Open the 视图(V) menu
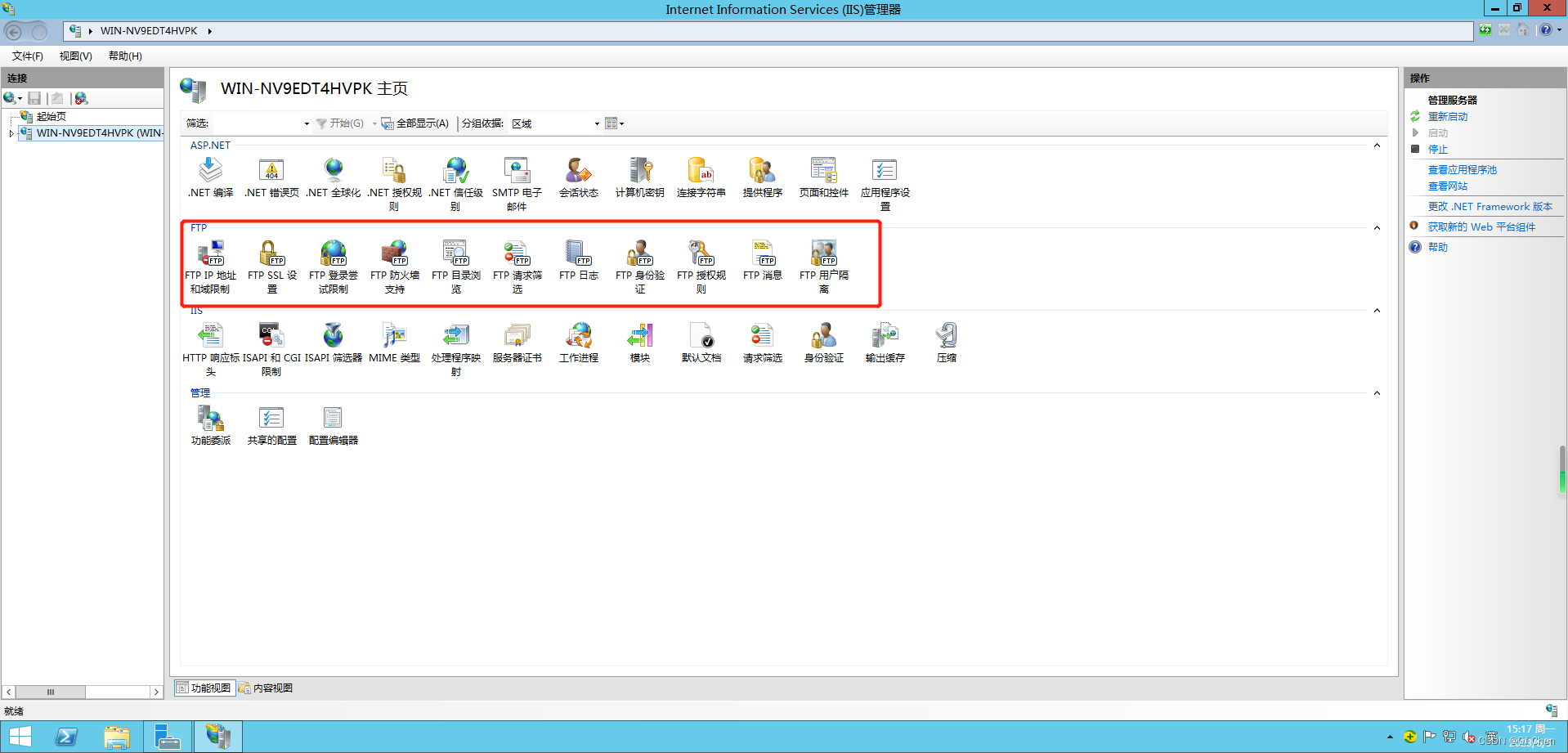This screenshot has height=753, width=1568. (75, 56)
